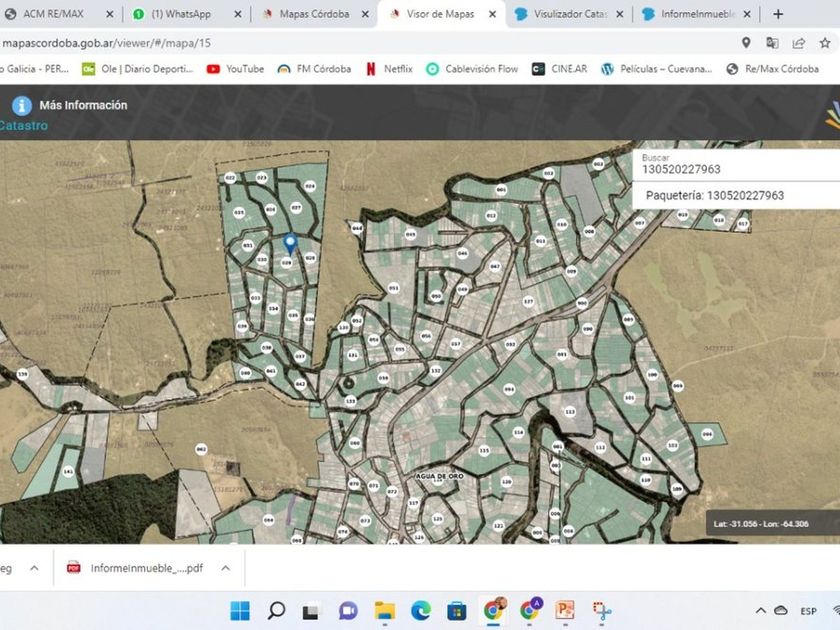Viewport: 840px width, 630px height.
Task: Select the Paquetería: 130520227963 search result
Action: 714,195
